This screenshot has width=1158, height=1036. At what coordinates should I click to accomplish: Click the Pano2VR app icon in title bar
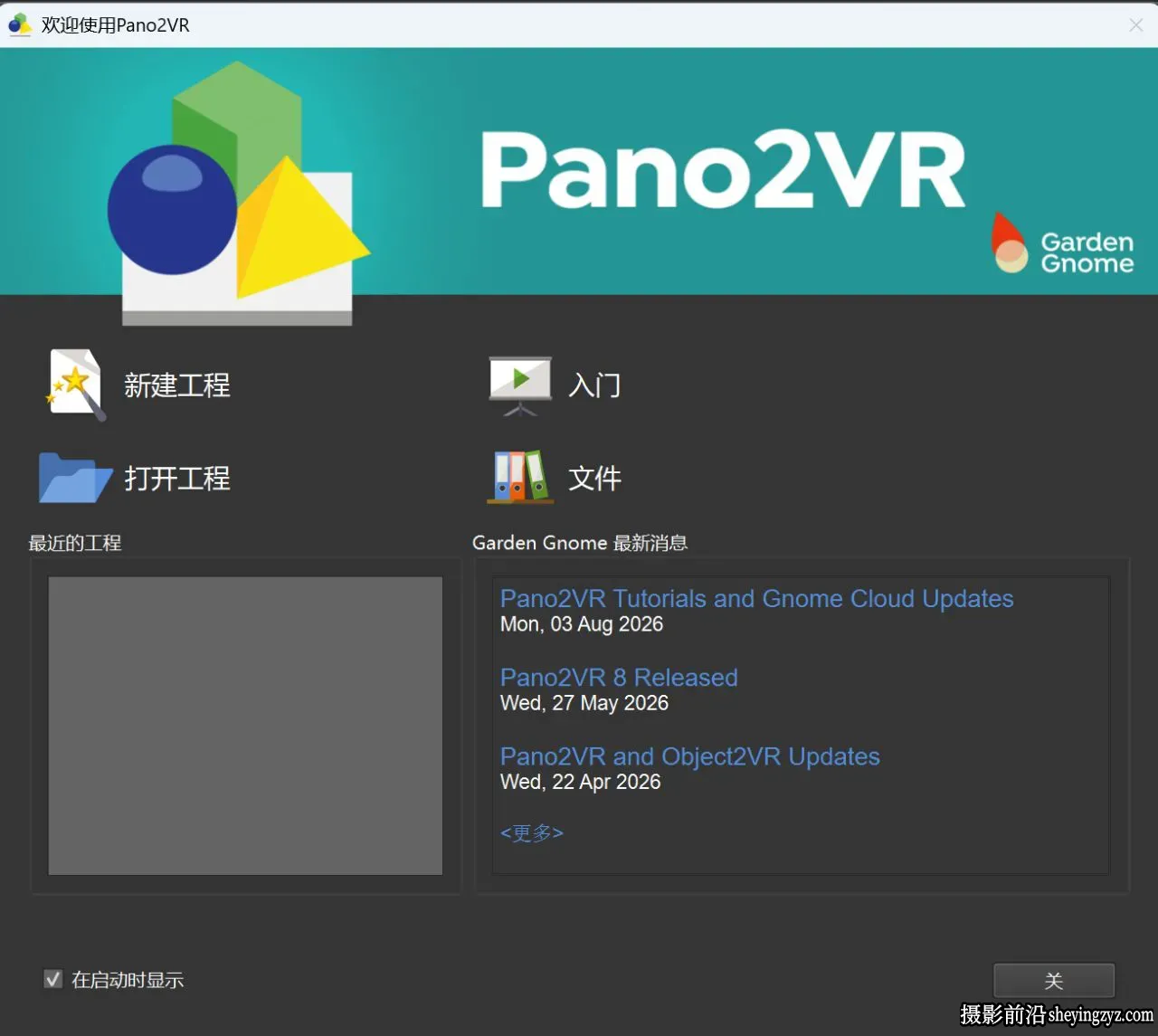click(x=20, y=24)
